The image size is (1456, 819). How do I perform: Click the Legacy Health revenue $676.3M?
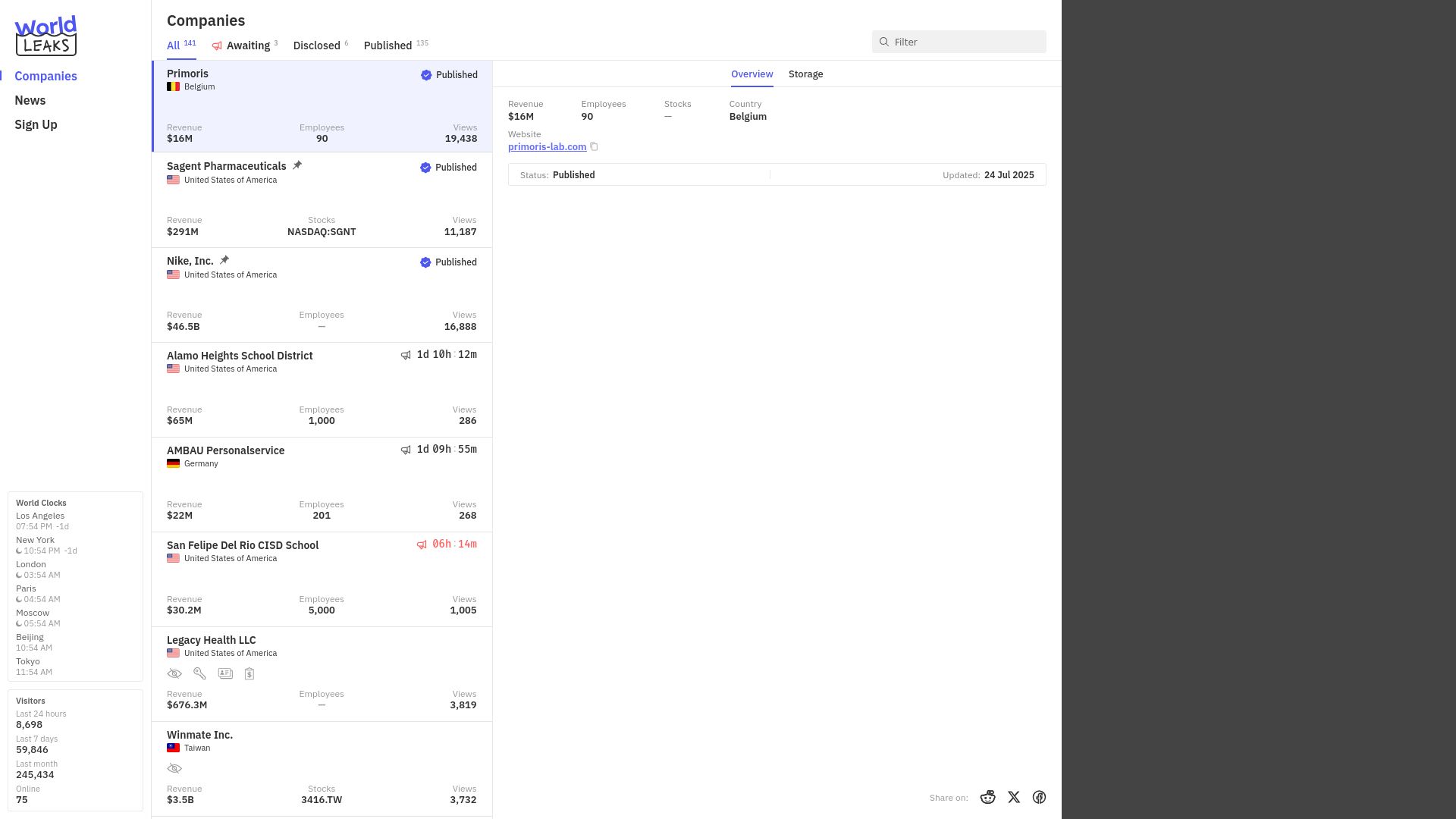click(187, 705)
